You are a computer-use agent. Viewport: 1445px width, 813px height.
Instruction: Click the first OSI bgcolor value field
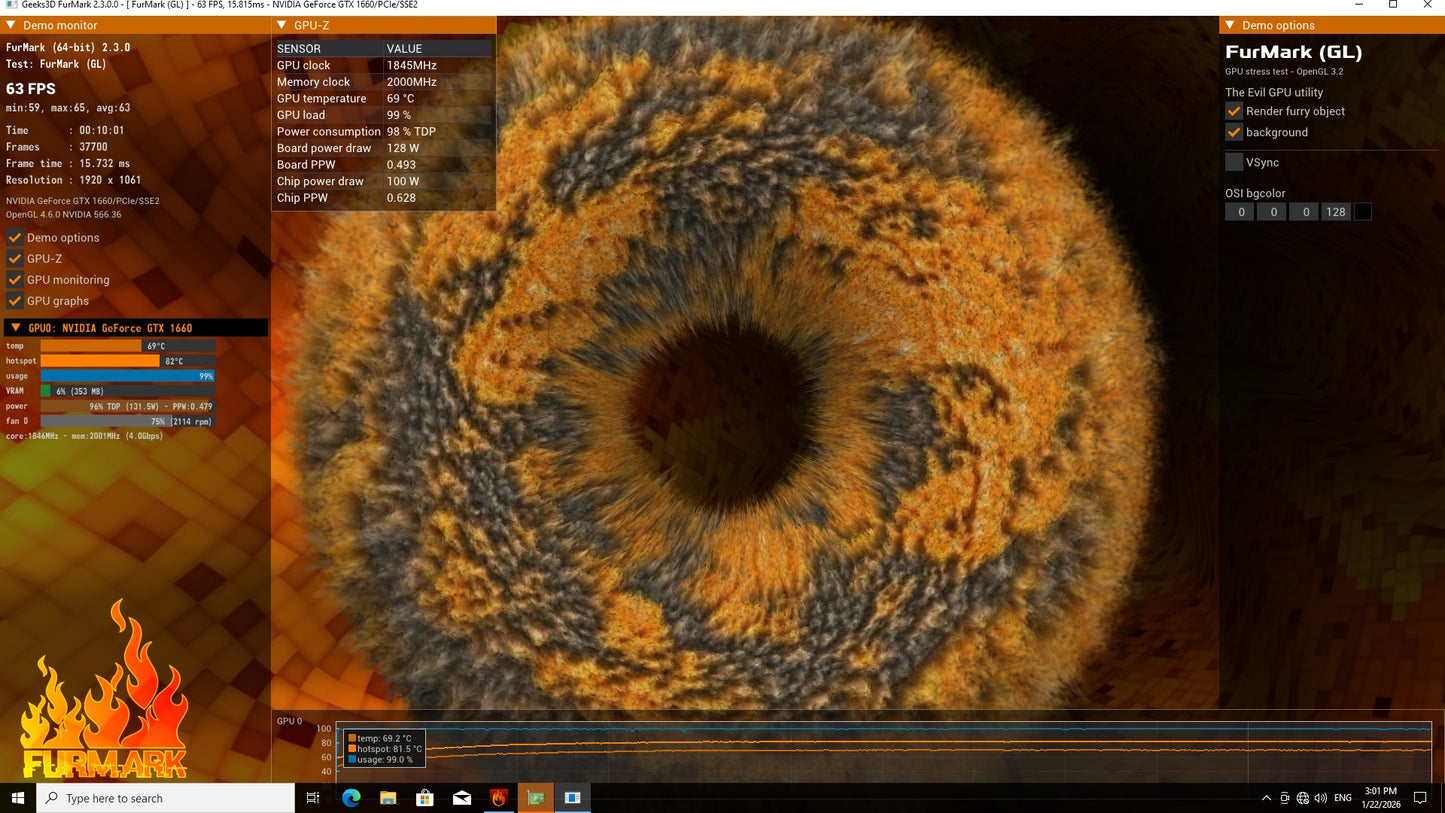pos(1240,212)
